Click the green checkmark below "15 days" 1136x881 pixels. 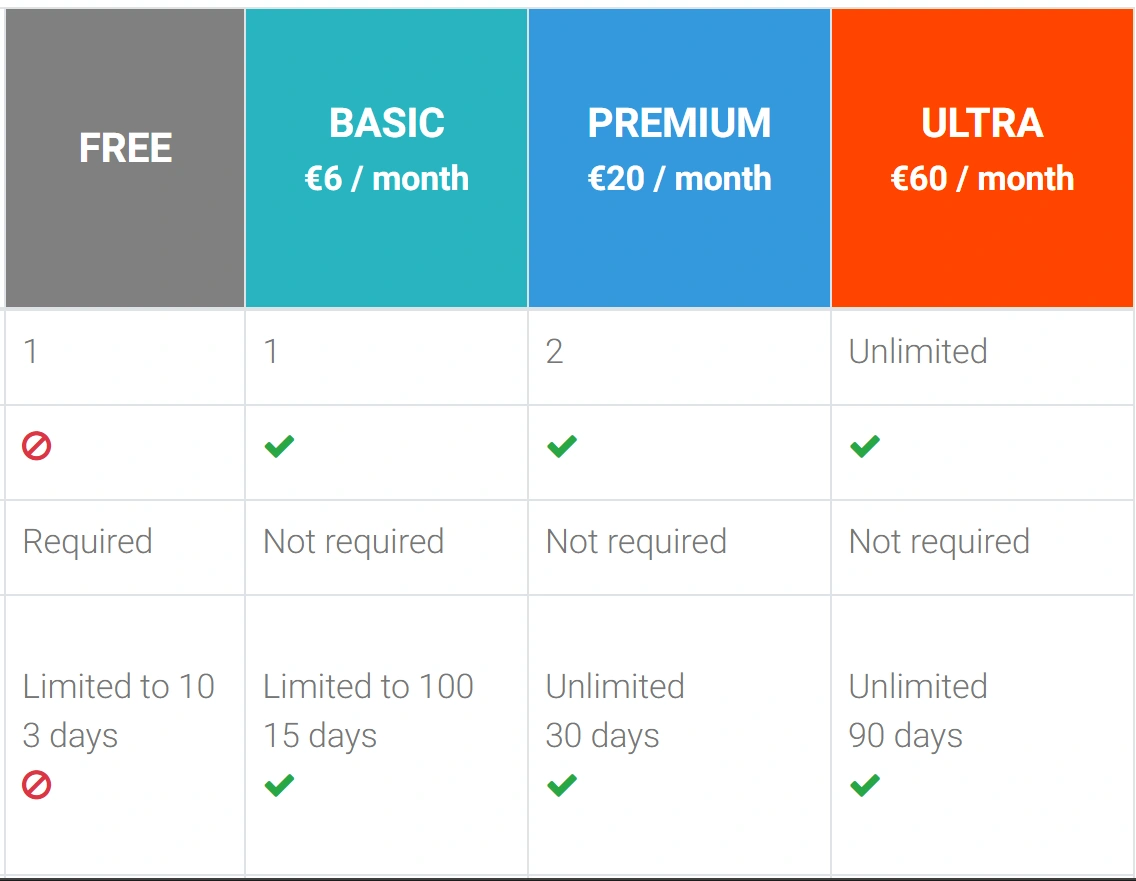(279, 785)
